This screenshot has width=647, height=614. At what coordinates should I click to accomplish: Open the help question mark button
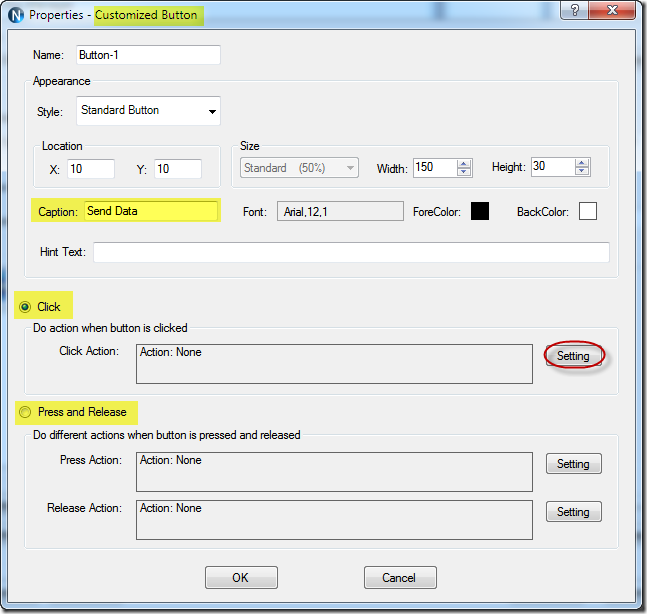(574, 10)
